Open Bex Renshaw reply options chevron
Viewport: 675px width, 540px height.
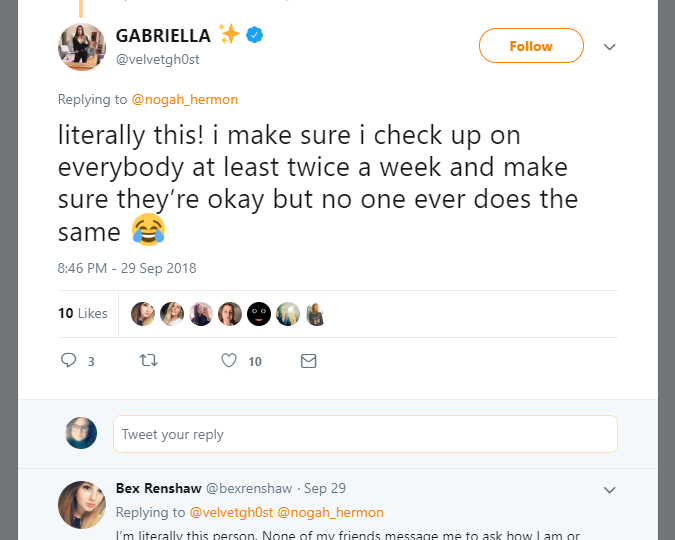609,490
